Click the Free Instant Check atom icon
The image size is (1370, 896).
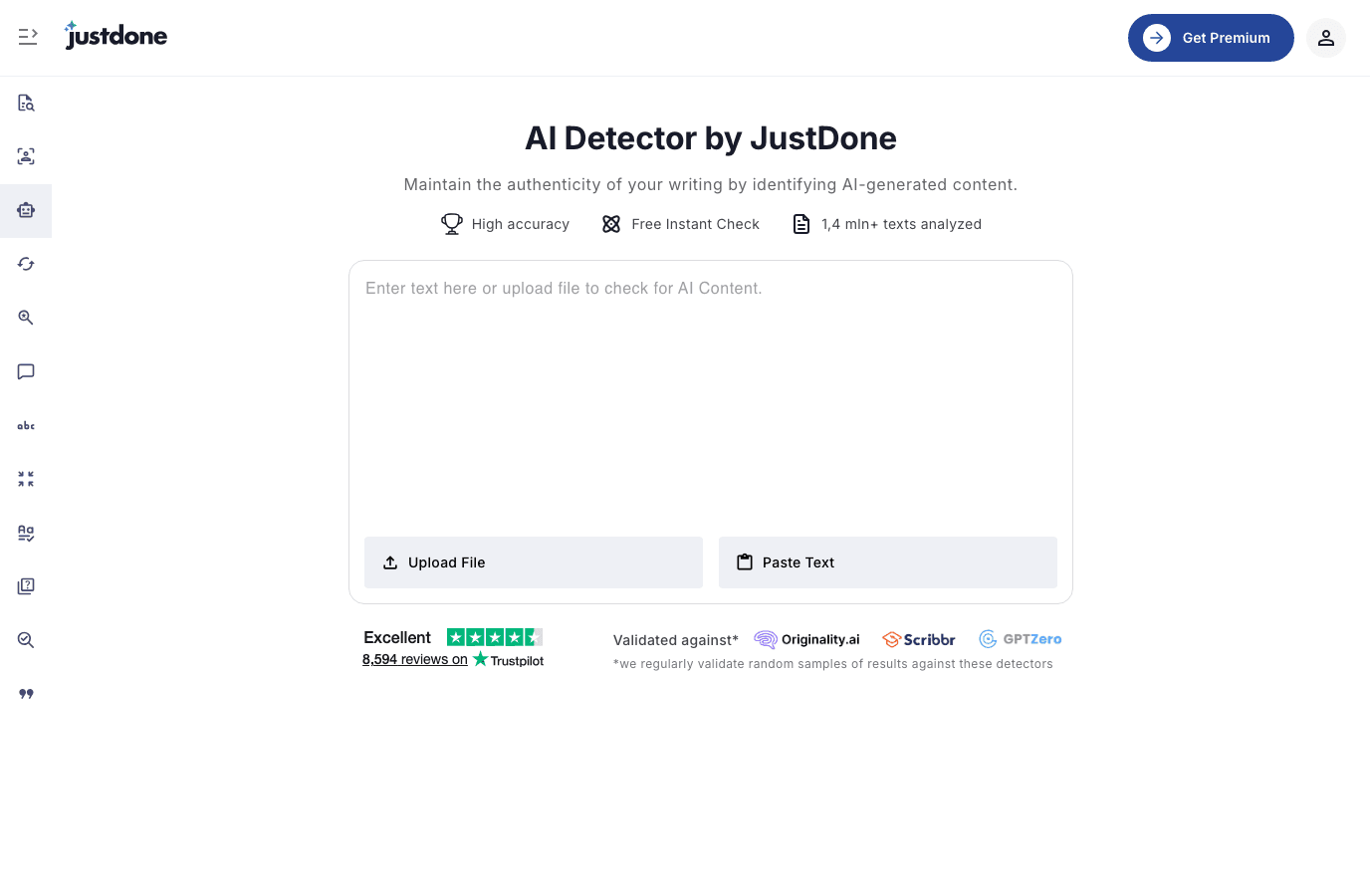pyautogui.click(x=611, y=224)
